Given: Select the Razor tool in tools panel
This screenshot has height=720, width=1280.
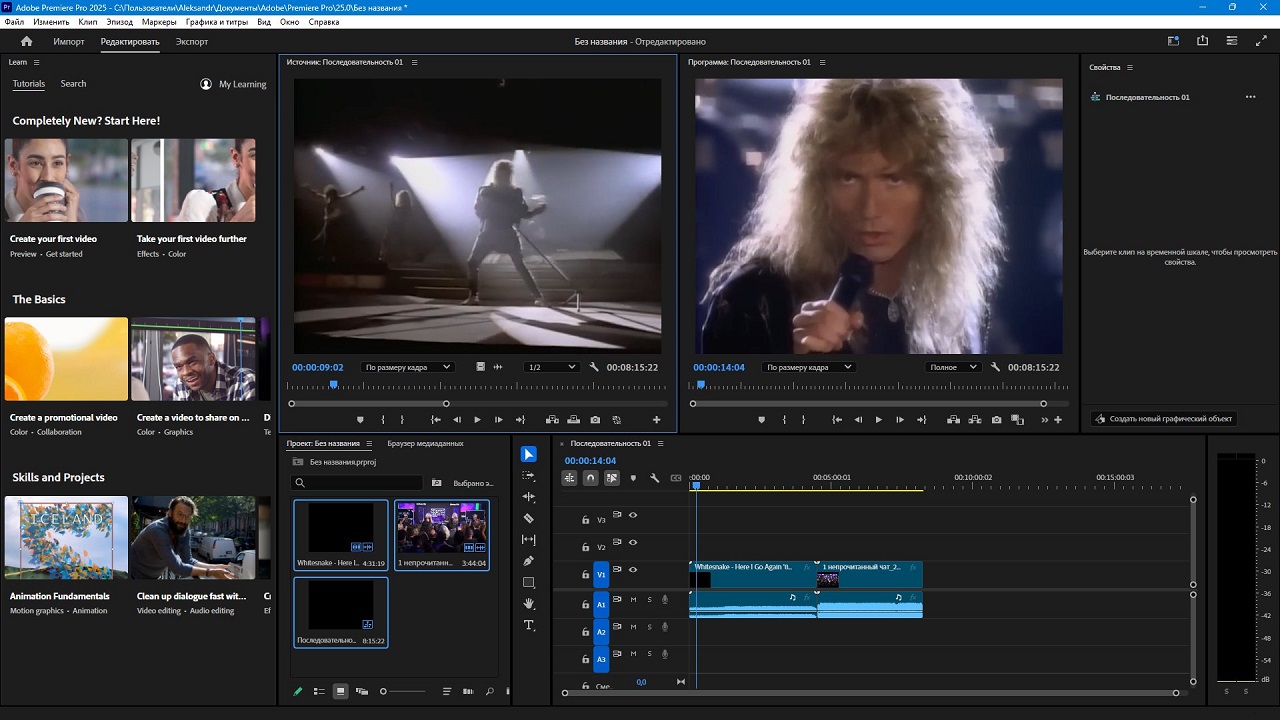Looking at the screenshot, I should point(529,518).
